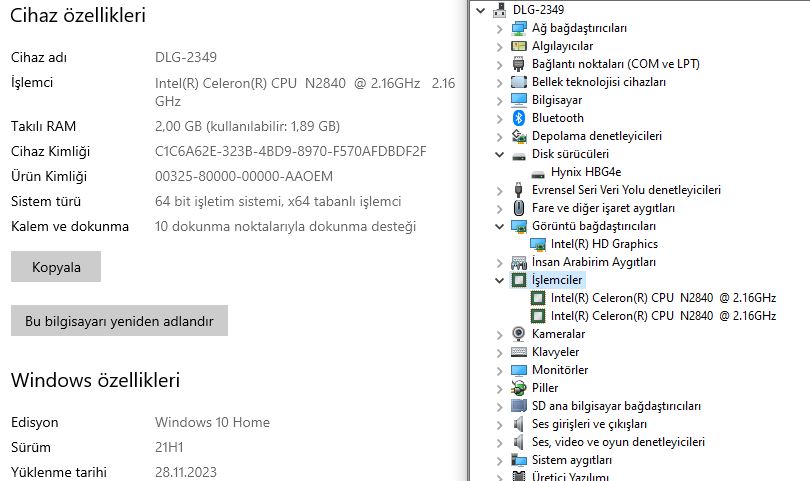Click the Hynix HBG4e disk icon
810x481 pixels.
tap(538, 174)
